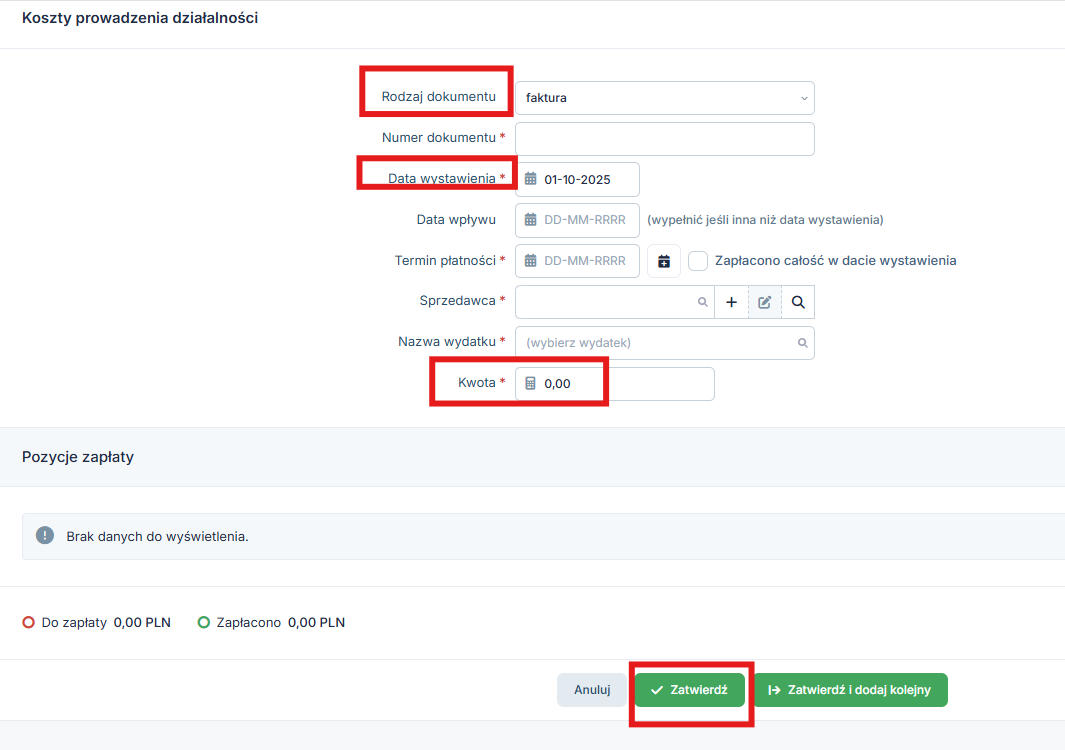Click the calculator icon in Kwota field
The height and width of the screenshot is (750, 1065).
(531, 383)
